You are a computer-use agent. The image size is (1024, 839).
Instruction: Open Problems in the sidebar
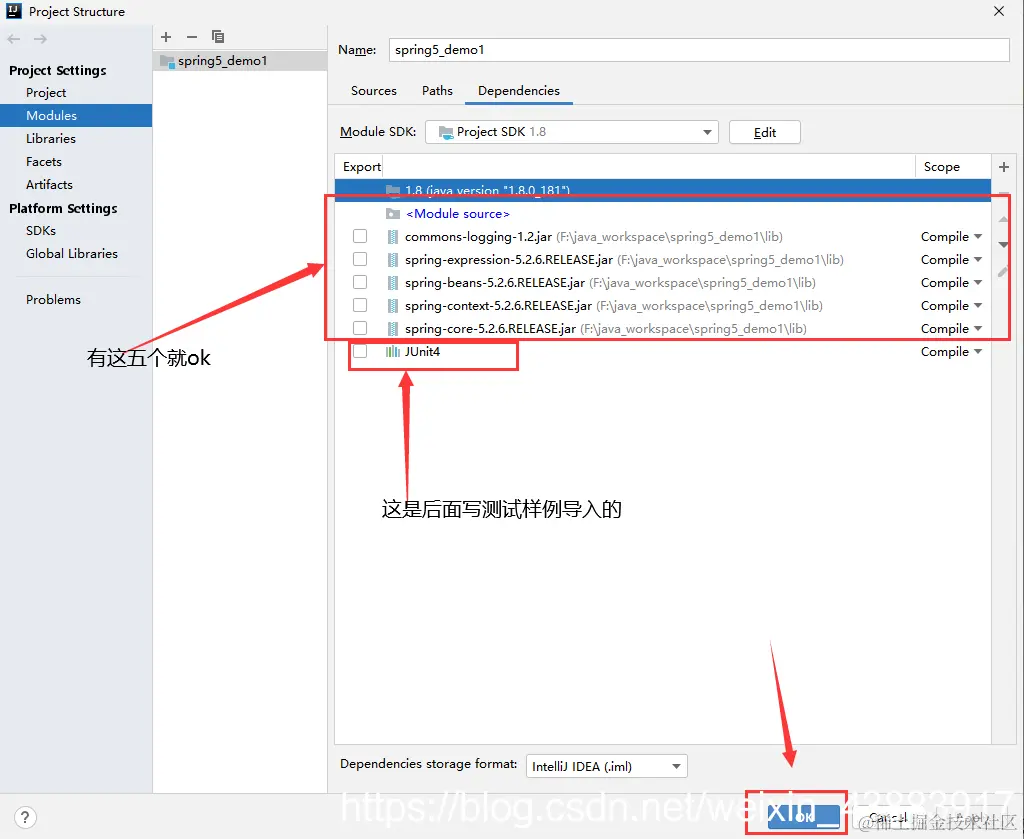point(54,300)
